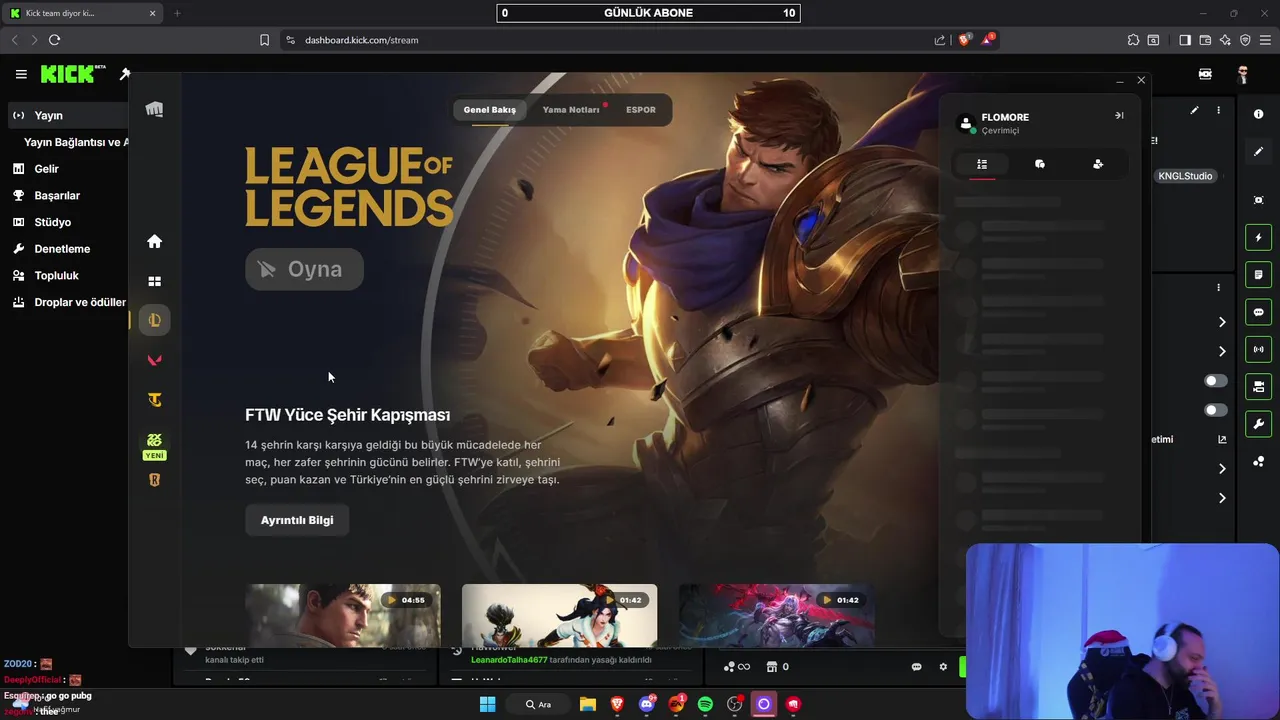1280x720 pixels.
Task: Click the Riot Games fist logo
Action: pyautogui.click(x=154, y=109)
